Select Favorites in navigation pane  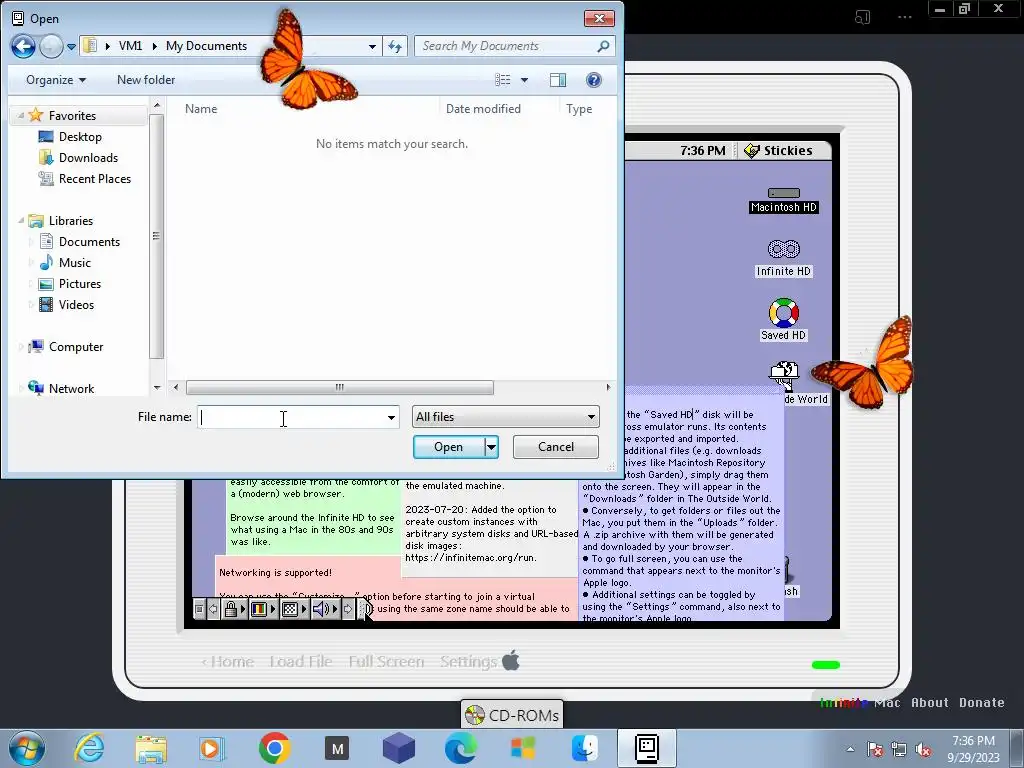point(72,116)
